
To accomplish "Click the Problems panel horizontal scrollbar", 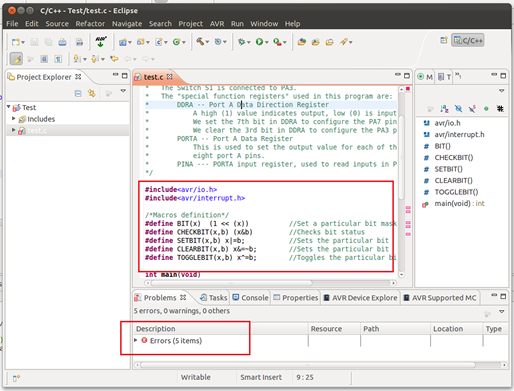I will click(x=307, y=365).
